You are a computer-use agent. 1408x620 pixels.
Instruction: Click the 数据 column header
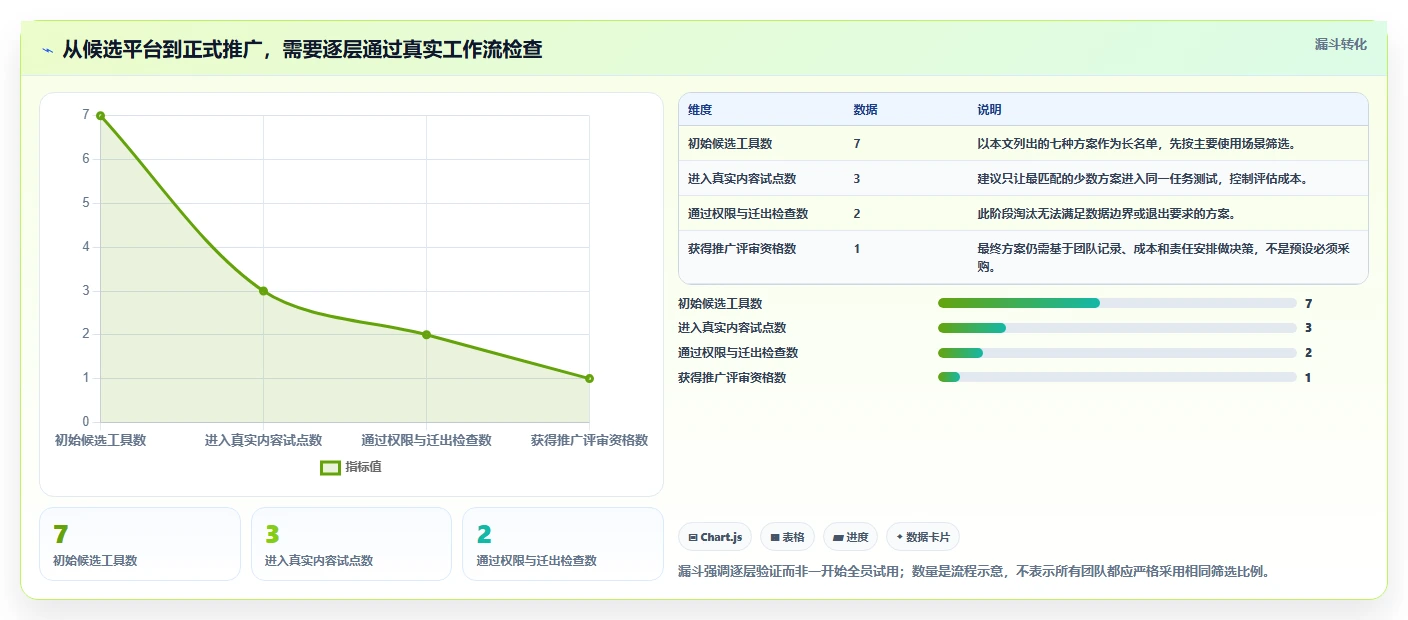pyautogui.click(x=865, y=110)
